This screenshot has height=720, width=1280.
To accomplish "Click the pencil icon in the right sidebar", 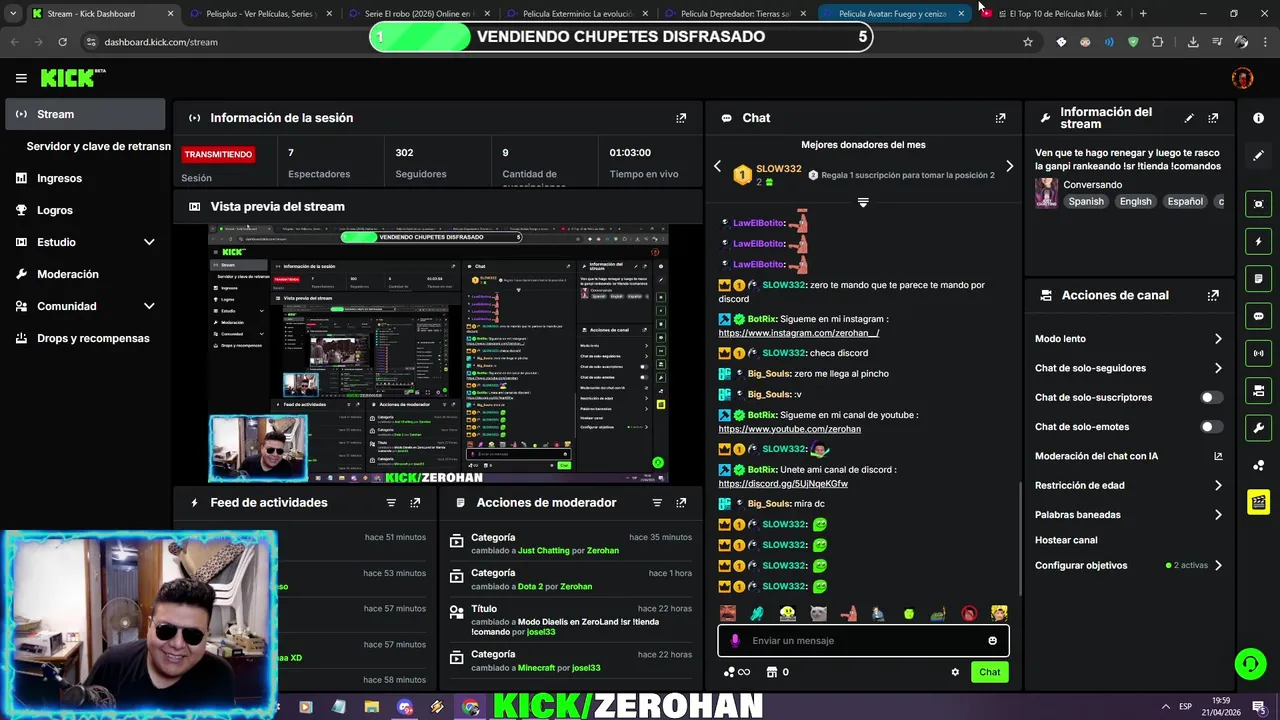I will pyautogui.click(x=1258, y=156).
